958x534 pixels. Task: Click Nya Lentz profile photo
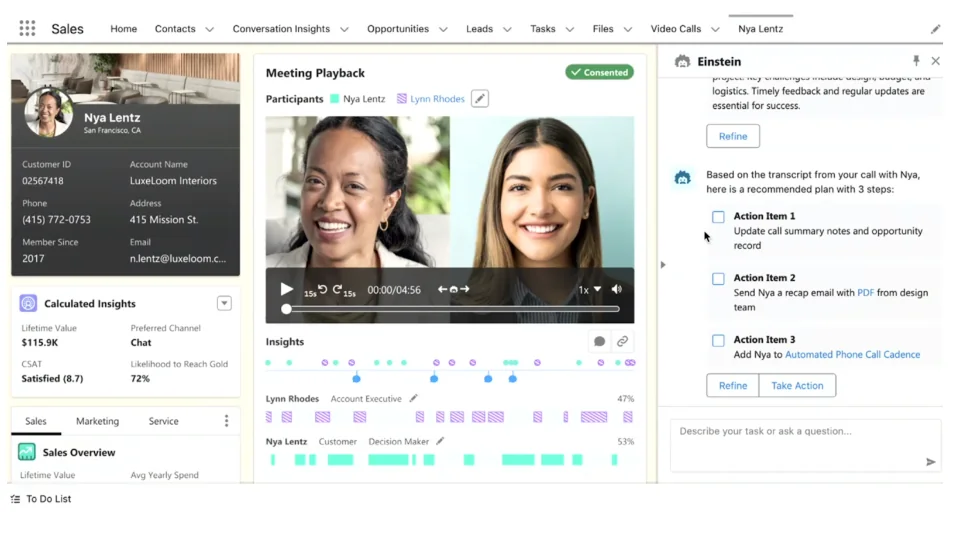click(48, 112)
